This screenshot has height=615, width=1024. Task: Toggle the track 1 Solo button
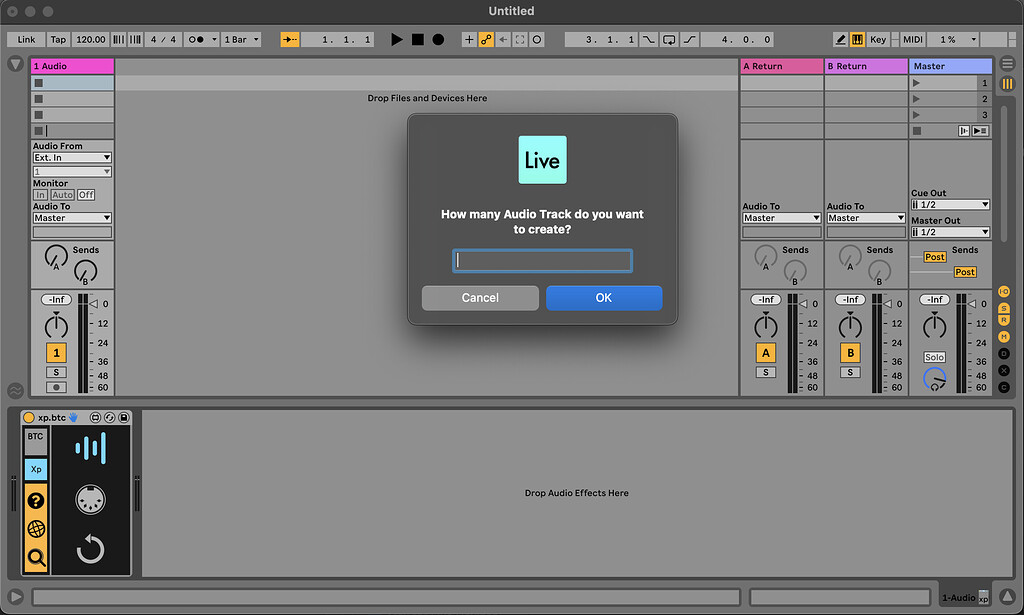coord(56,372)
